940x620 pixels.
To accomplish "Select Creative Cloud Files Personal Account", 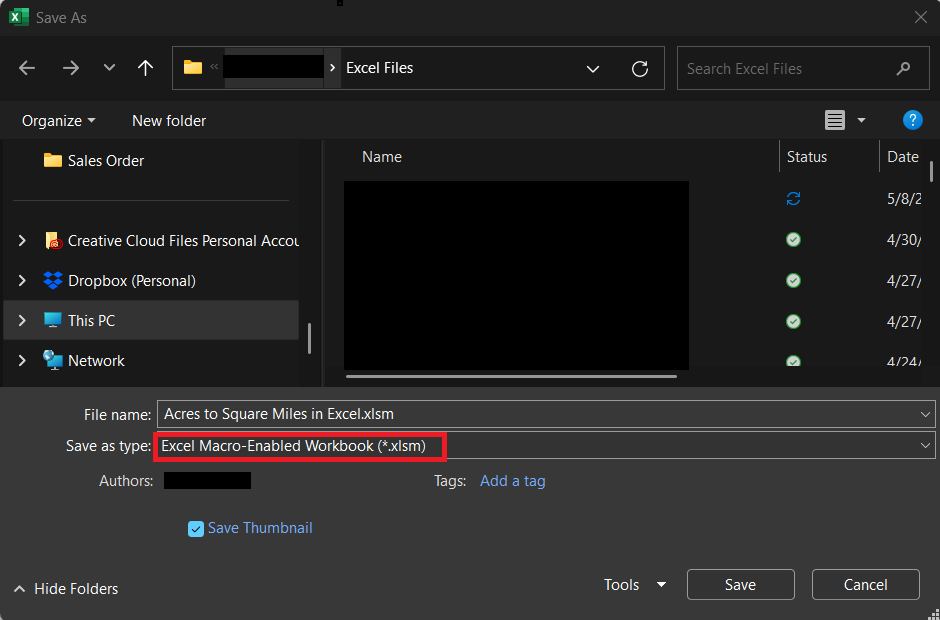I will coord(183,240).
